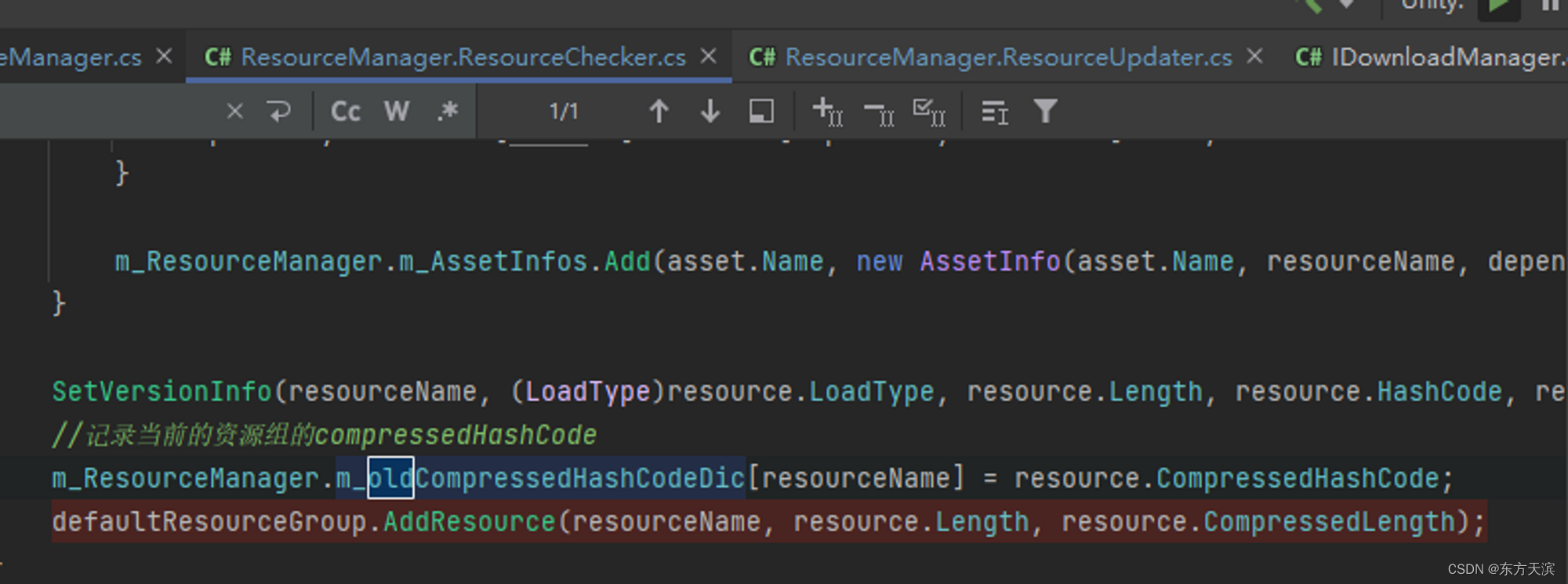Viewport: 1568px width, 584px height.
Task: Toggle Regex search option
Action: (x=447, y=111)
